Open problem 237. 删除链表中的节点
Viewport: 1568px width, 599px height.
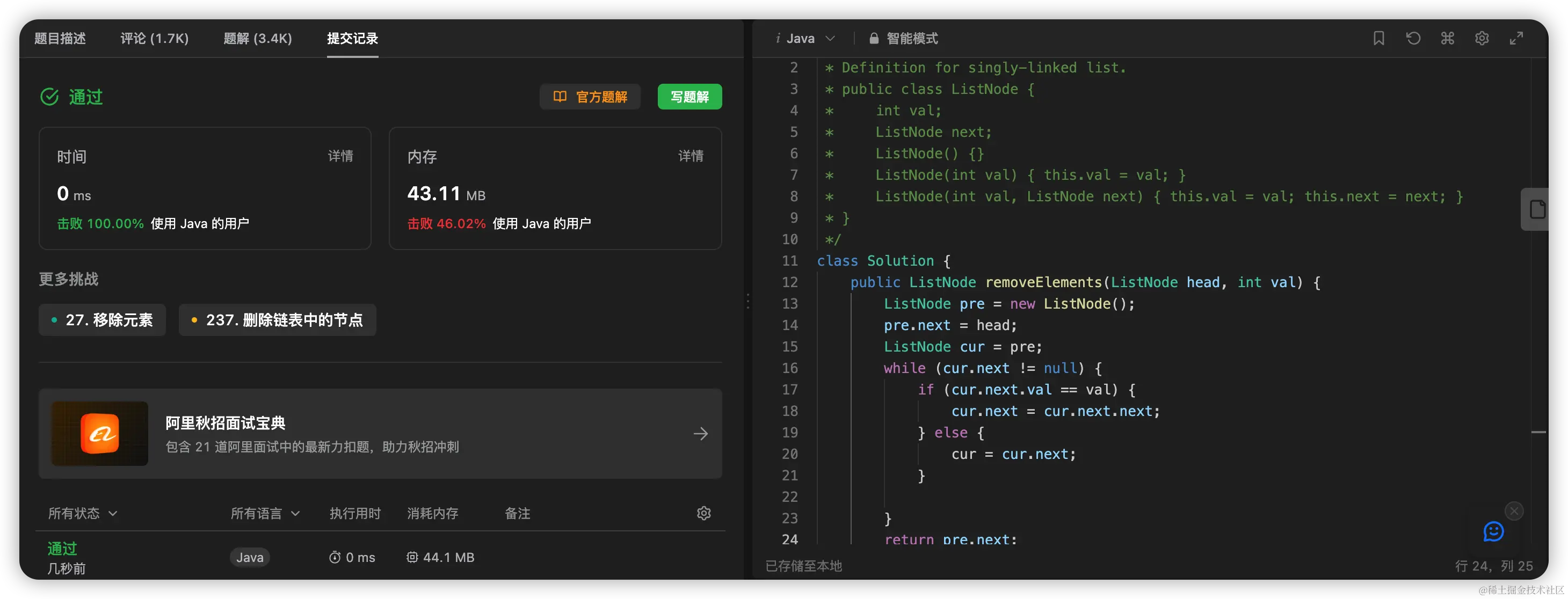[x=277, y=320]
